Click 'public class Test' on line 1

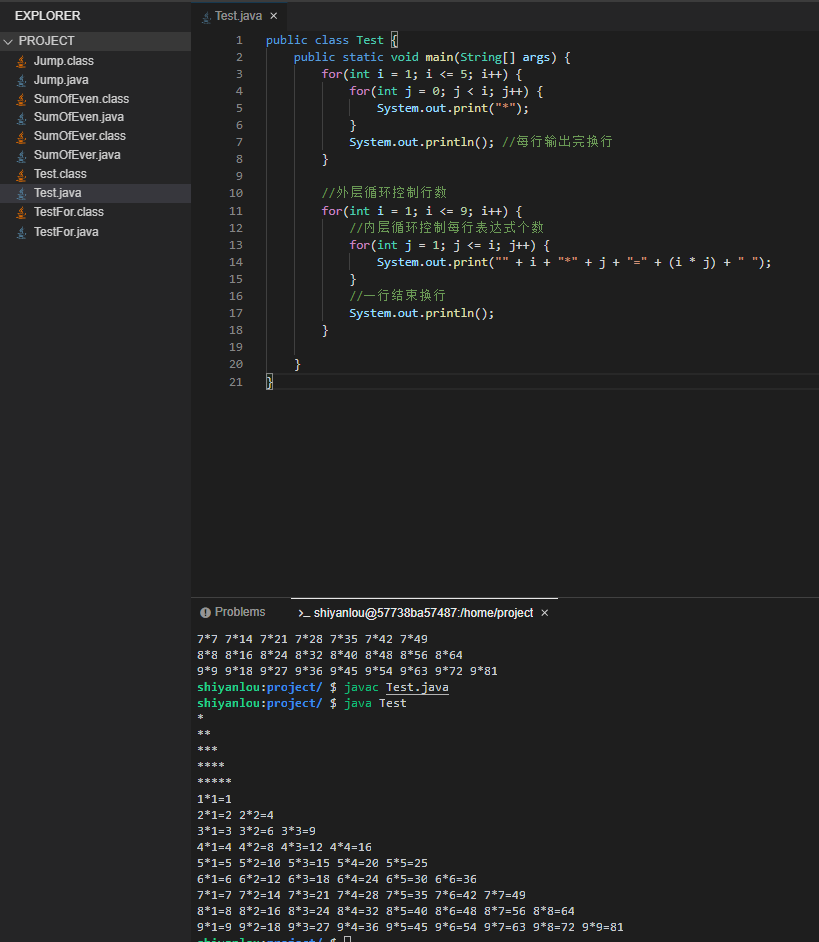(x=324, y=40)
